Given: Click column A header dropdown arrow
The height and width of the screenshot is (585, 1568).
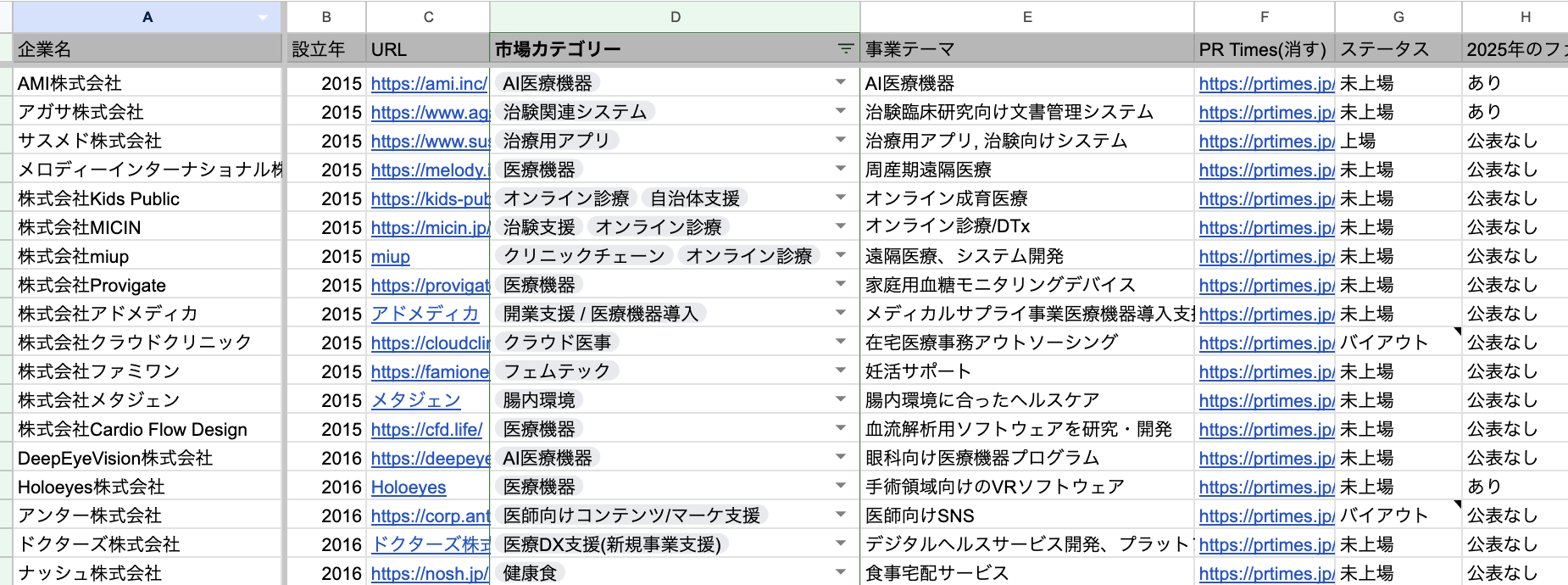Looking at the screenshot, I should tap(263, 17).
